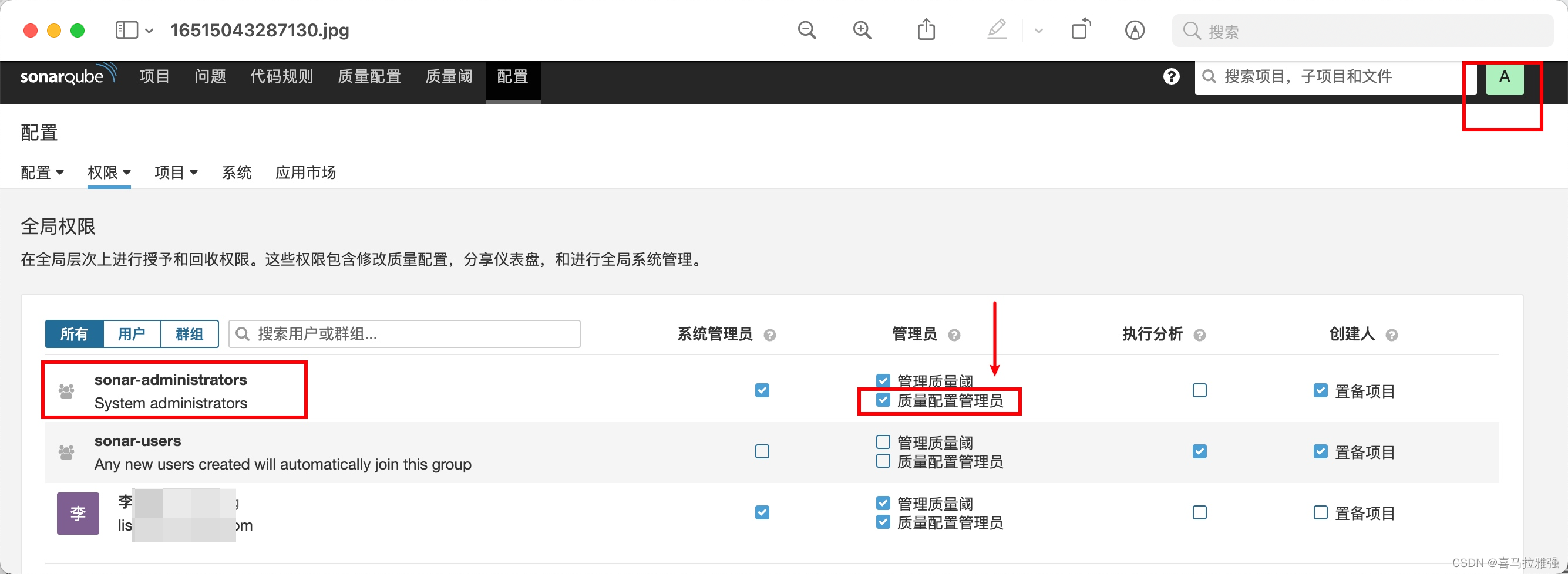Zoom in with magnifier plus icon
Image resolution: width=1568 pixels, height=574 pixels.
click(x=862, y=31)
